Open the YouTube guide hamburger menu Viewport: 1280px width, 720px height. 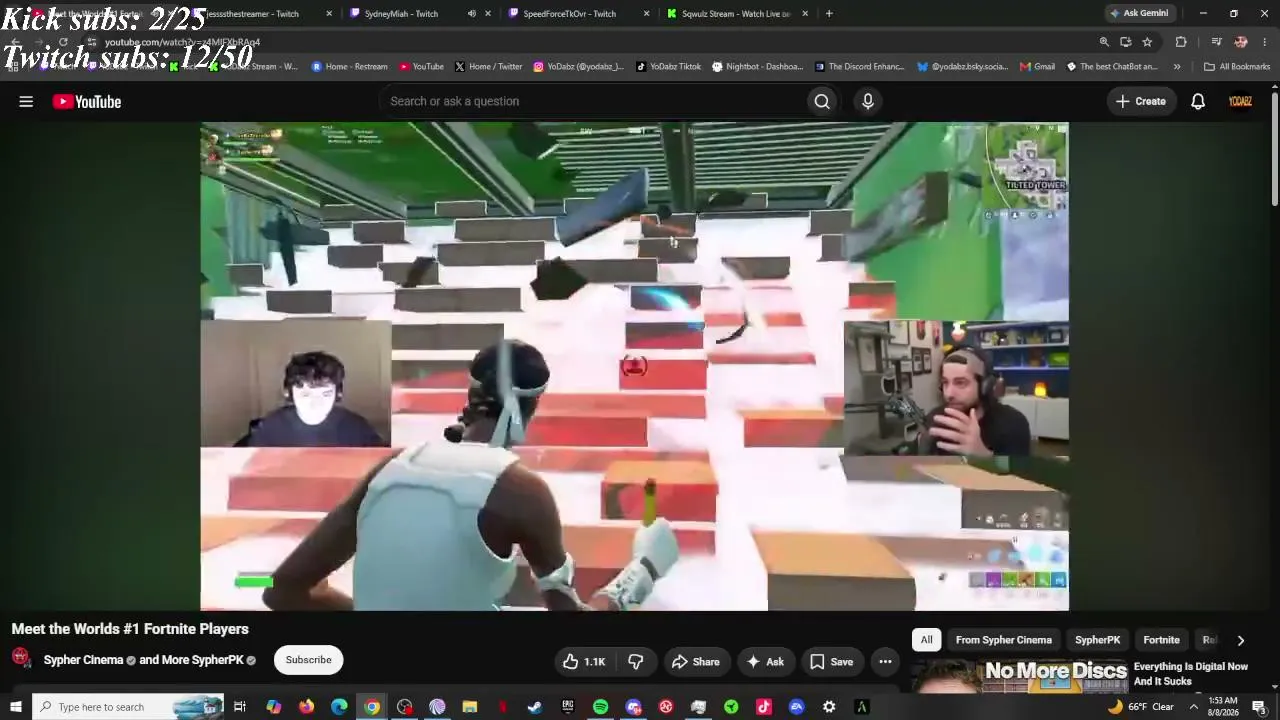26,101
